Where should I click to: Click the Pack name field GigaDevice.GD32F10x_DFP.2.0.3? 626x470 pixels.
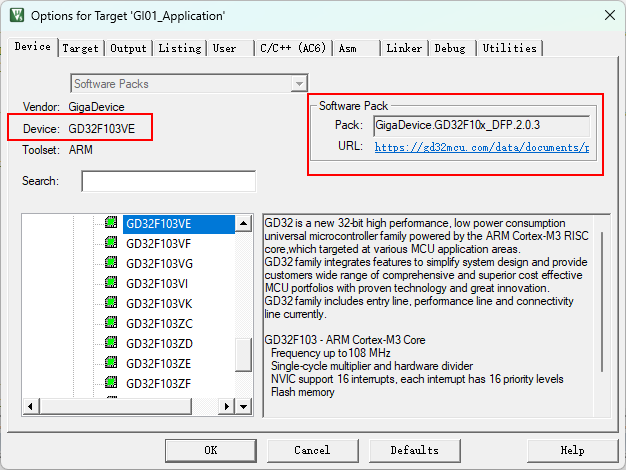(481, 126)
